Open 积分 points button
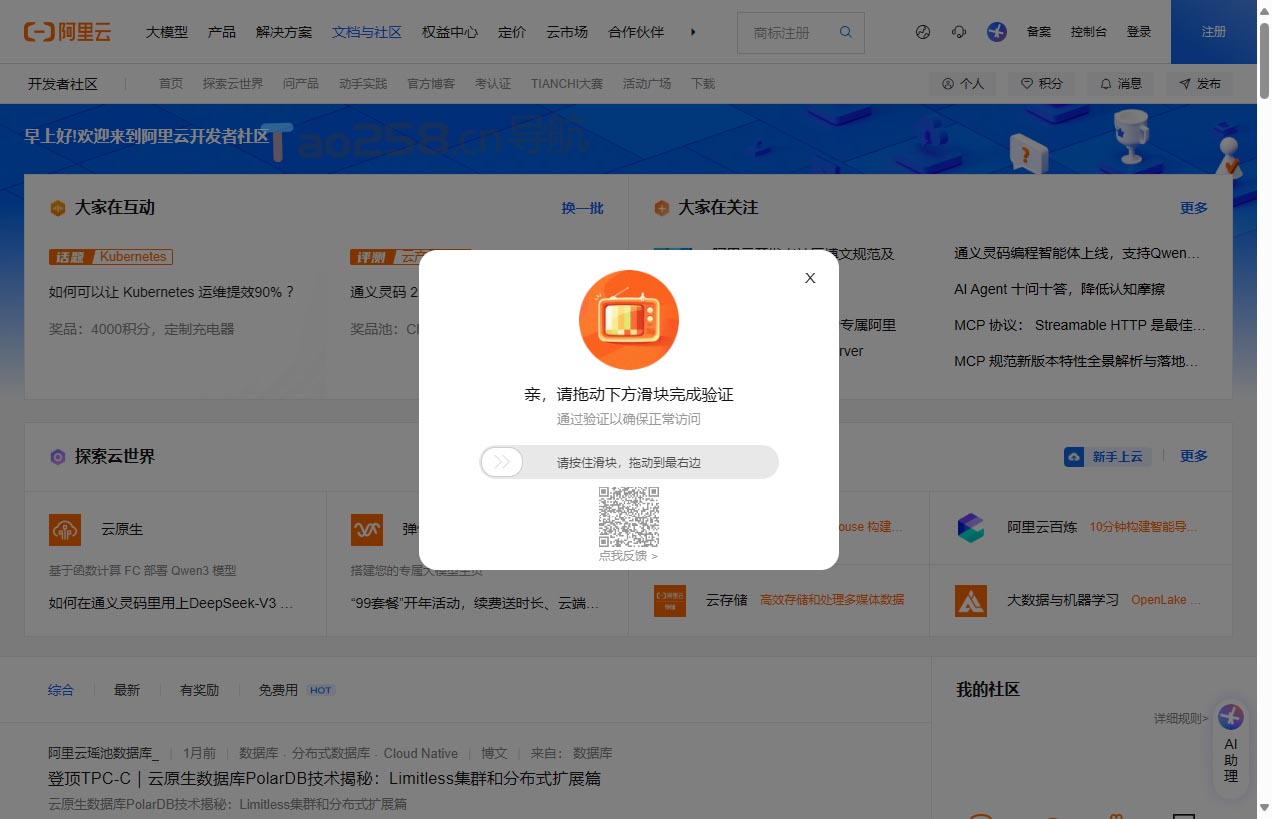The height and width of the screenshot is (819, 1272). point(1041,84)
